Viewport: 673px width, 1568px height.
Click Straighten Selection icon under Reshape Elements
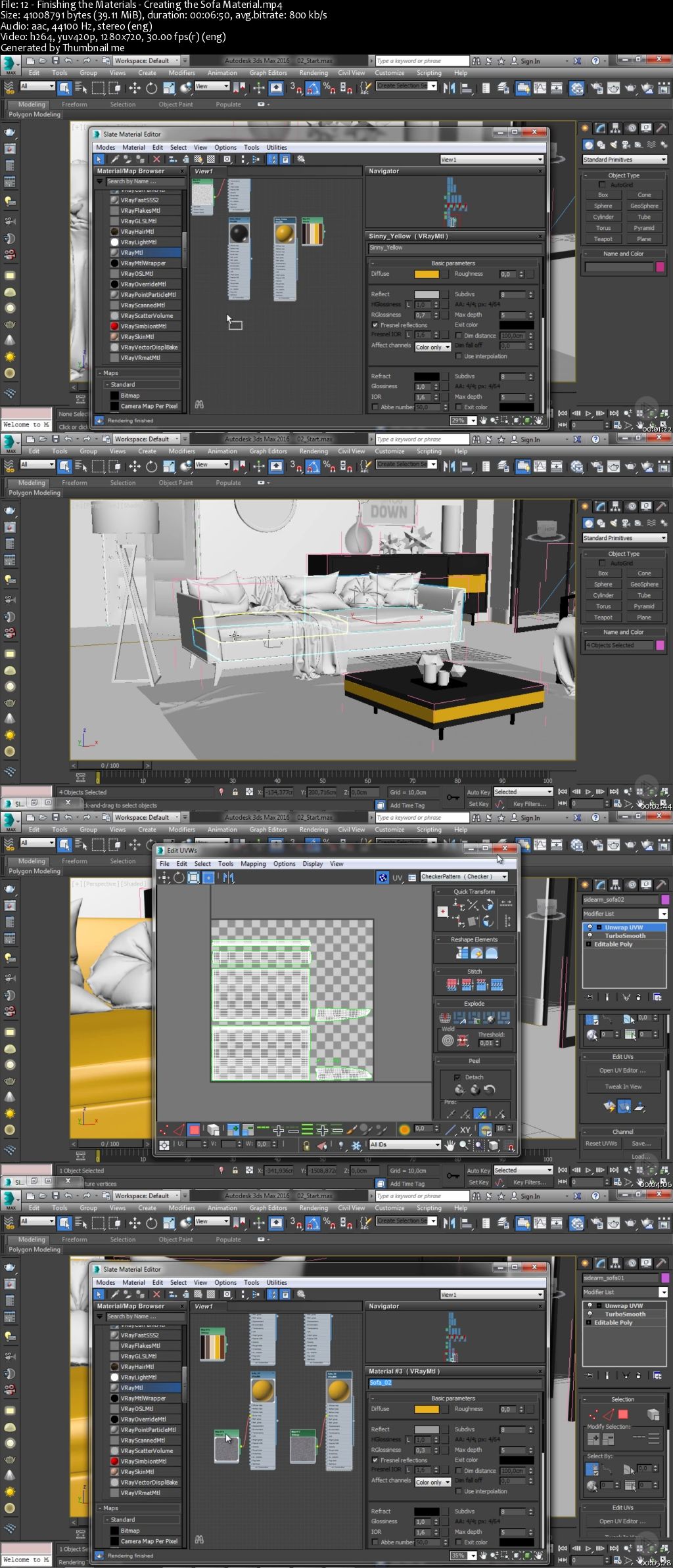[x=462, y=952]
